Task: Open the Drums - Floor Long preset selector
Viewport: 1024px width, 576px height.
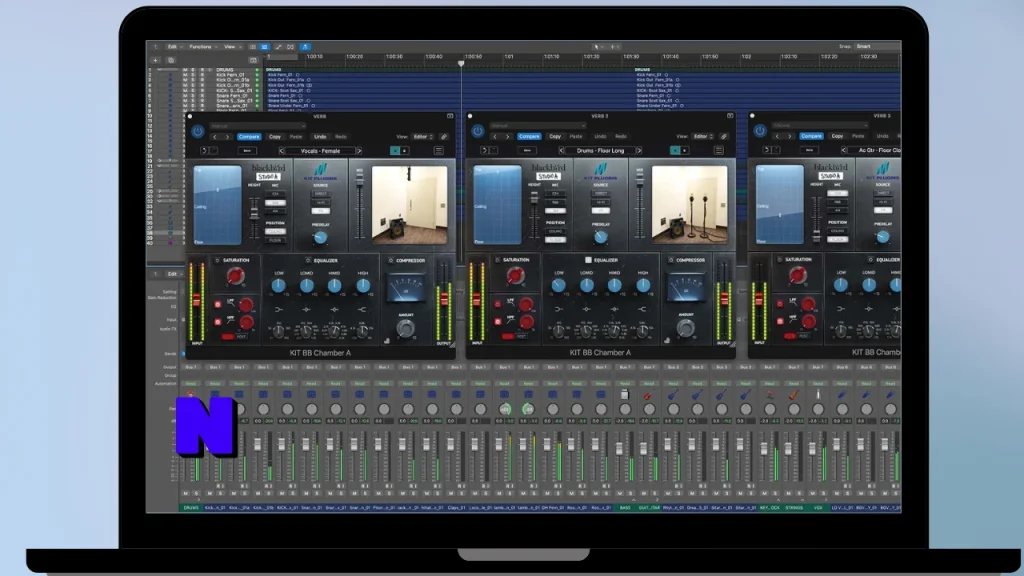Action: 600,151
